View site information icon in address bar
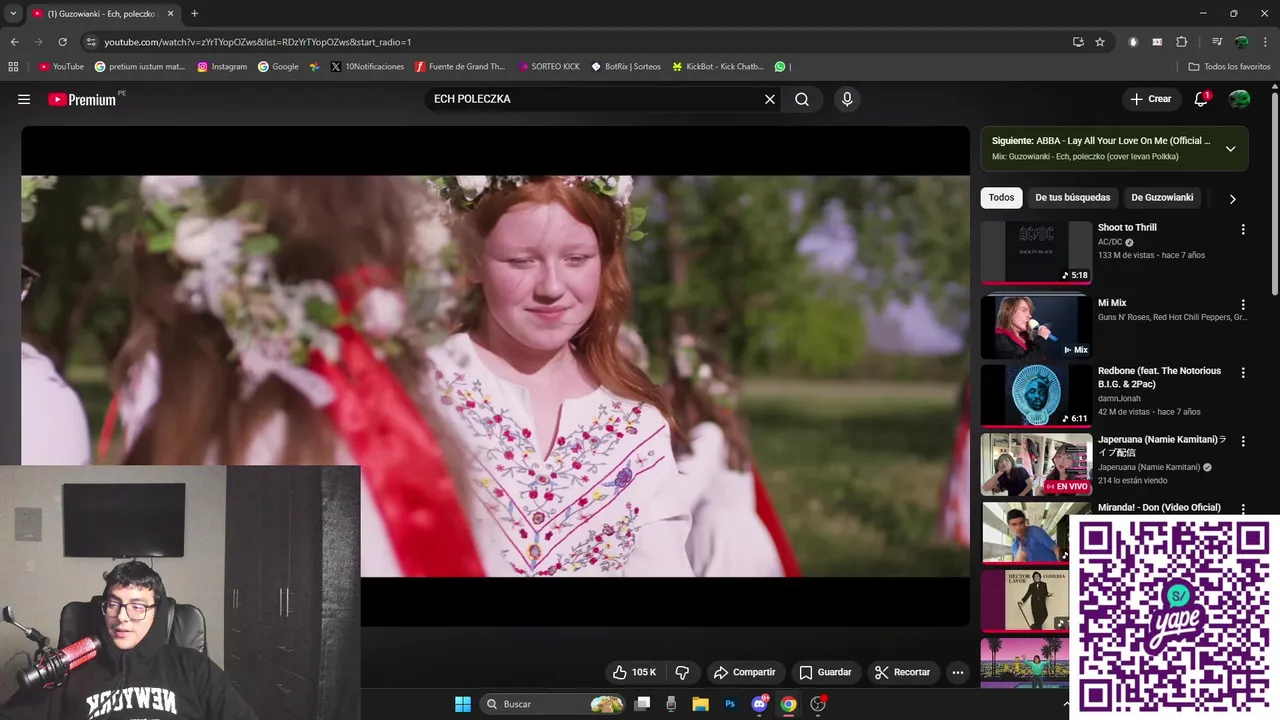 pyautogui.click(x=91, y=42)
